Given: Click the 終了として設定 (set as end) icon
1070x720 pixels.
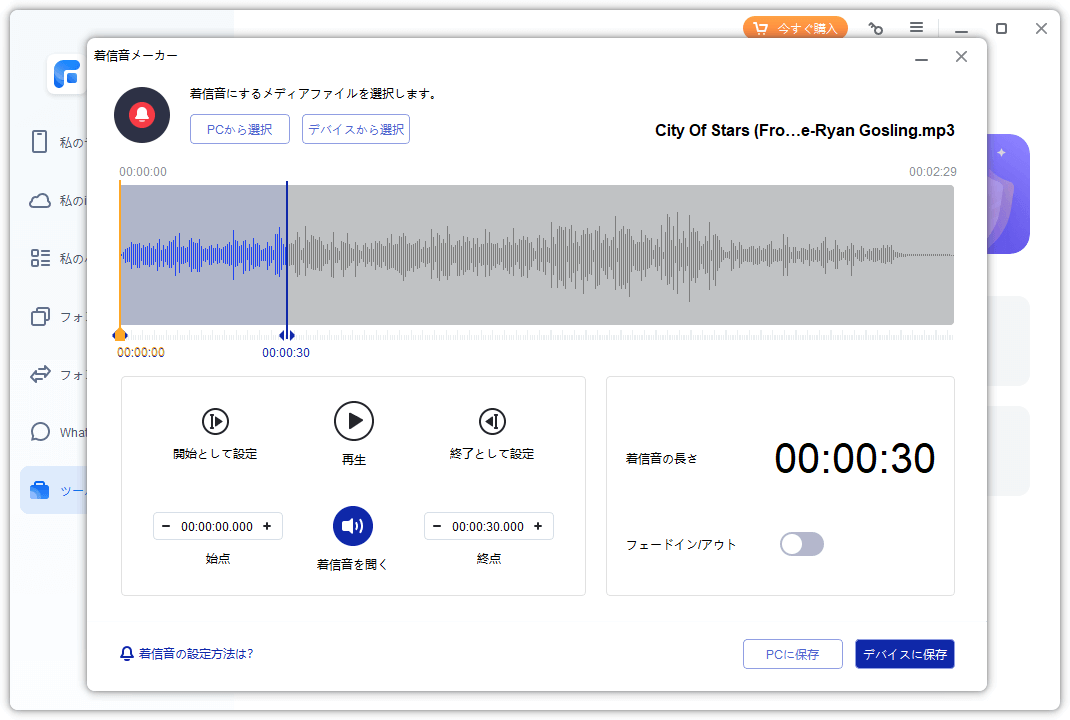Looking at the screenshot, I should [490, 421].
